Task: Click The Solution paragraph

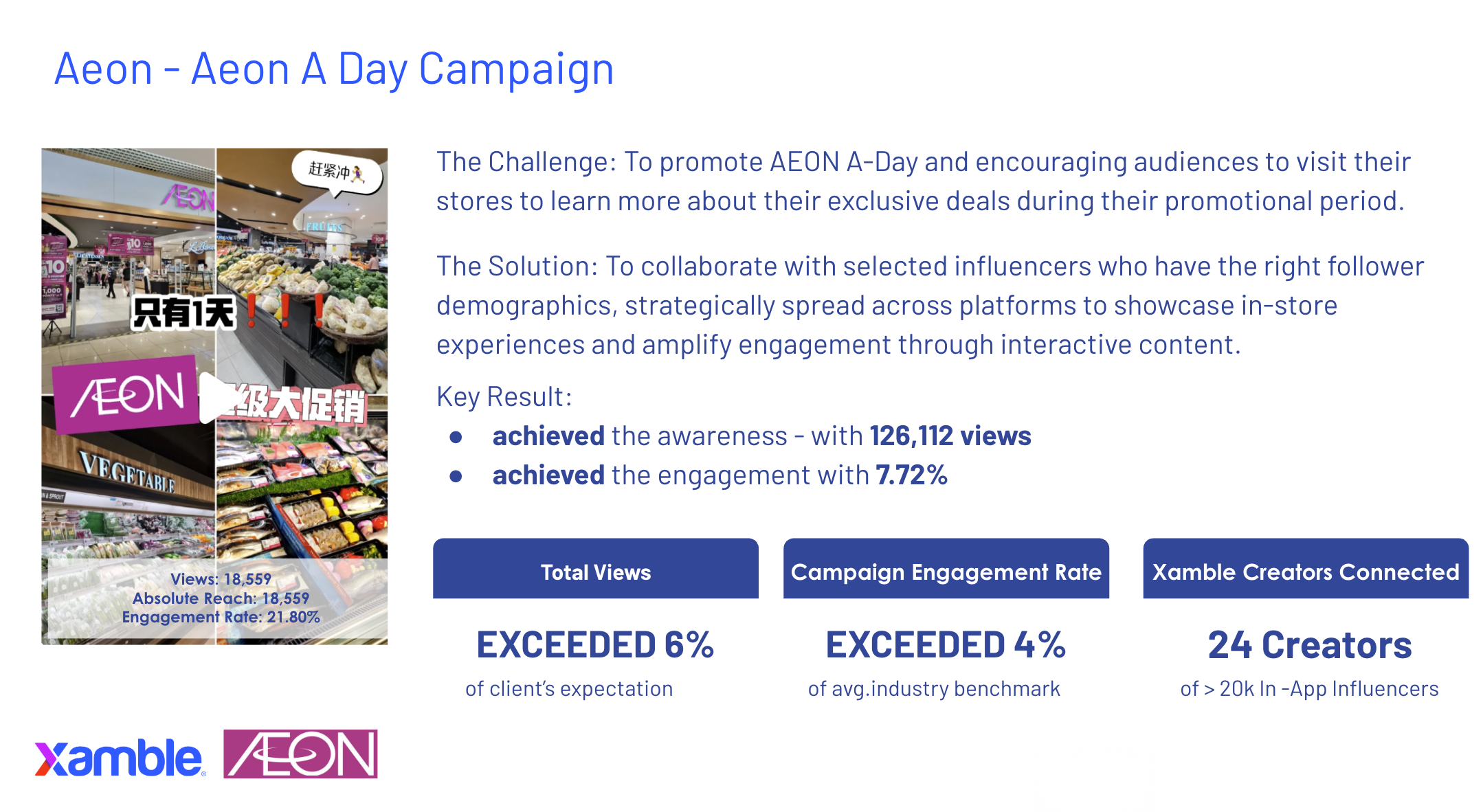Action: pyautogui.click(x=930, y=306)
